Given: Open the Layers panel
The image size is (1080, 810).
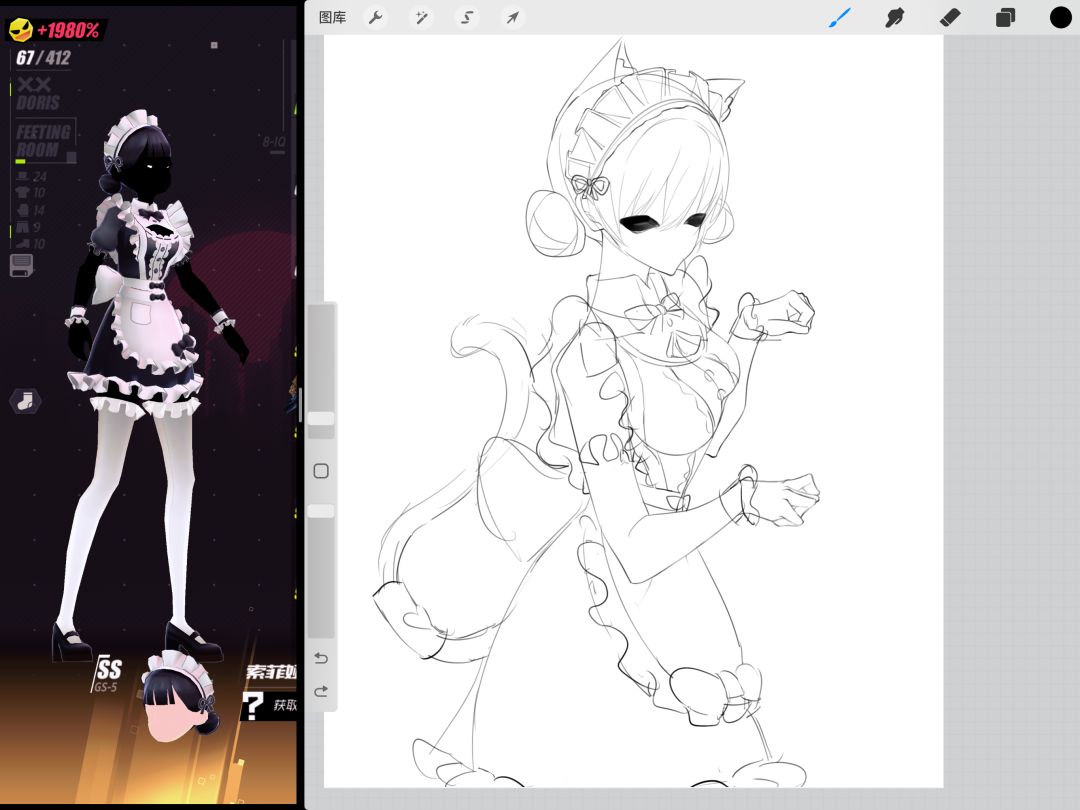Looking at the screenshot, I should click(x=1005, y=18).
